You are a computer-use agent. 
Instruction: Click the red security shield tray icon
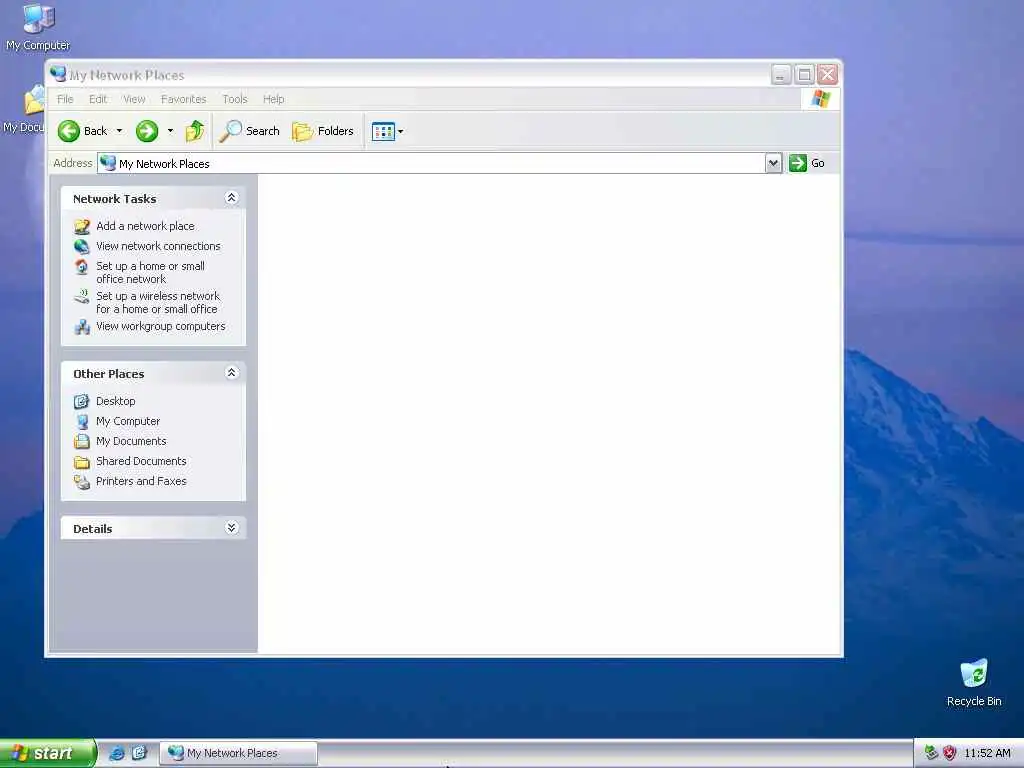950,753
